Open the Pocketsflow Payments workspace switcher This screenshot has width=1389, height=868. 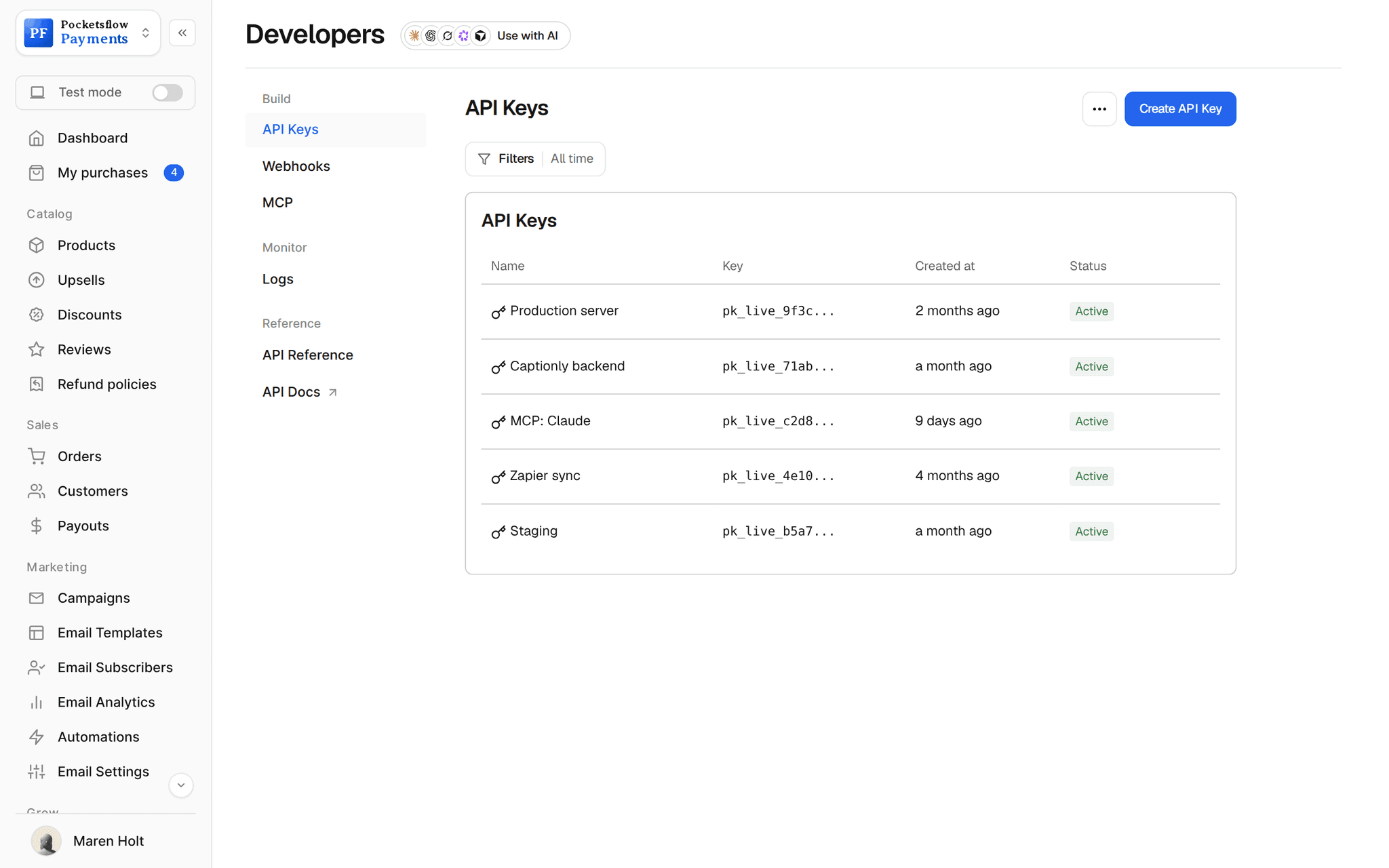point(88,33)
